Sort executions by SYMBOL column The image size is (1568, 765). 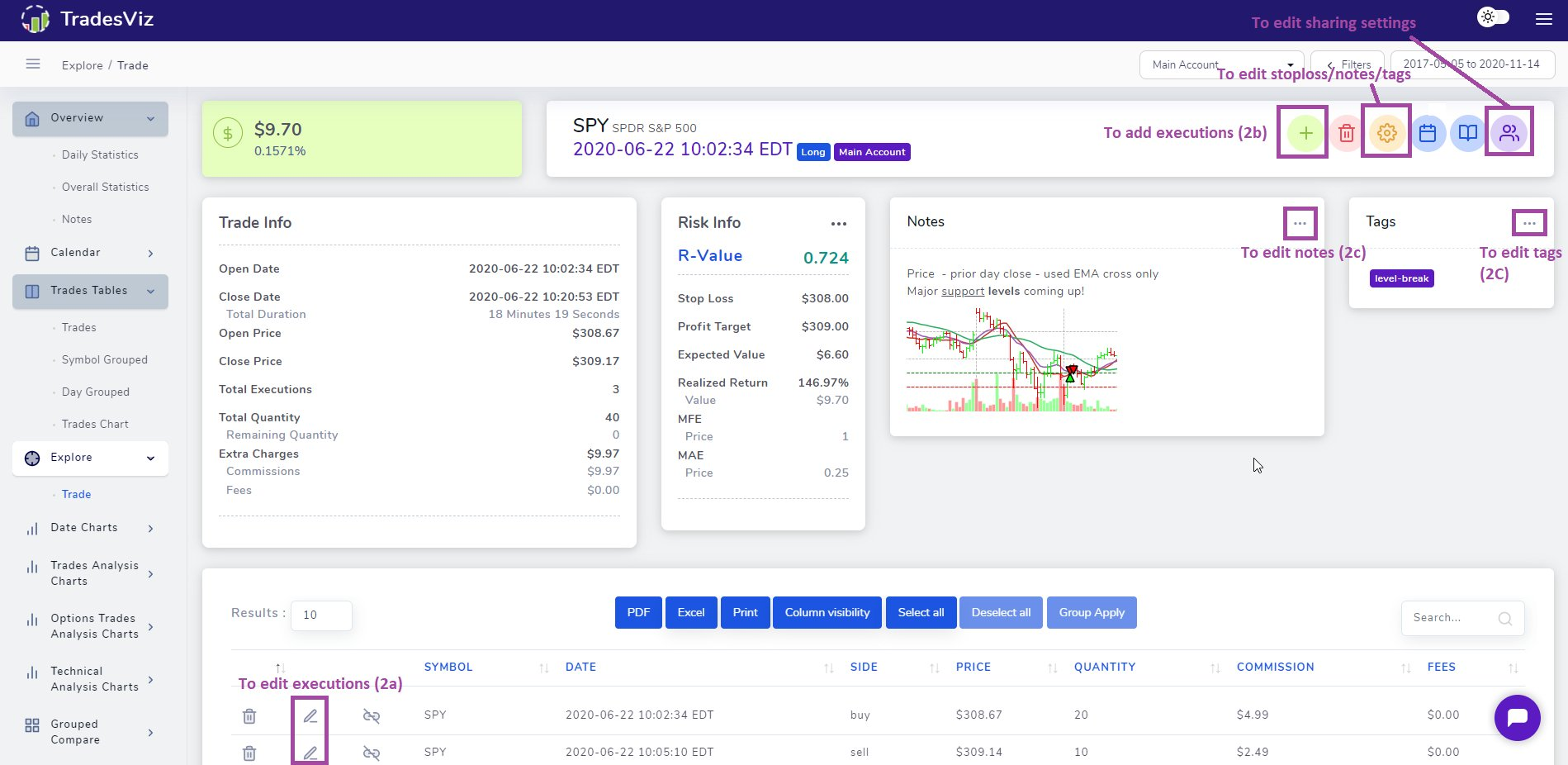pyautogui.click(x=448, y=668)
